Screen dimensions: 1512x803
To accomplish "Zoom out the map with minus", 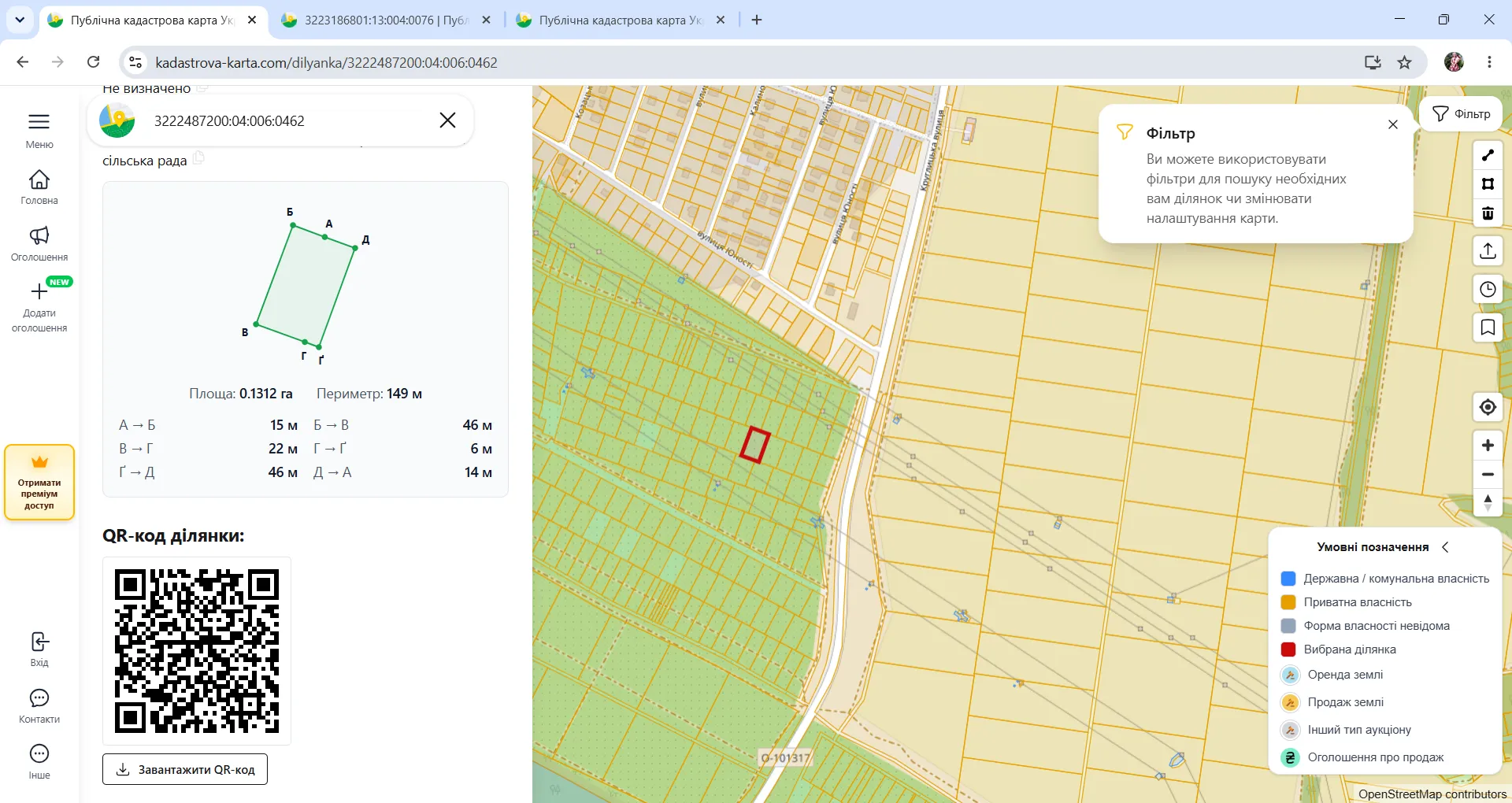I will tap(1488, 475).
